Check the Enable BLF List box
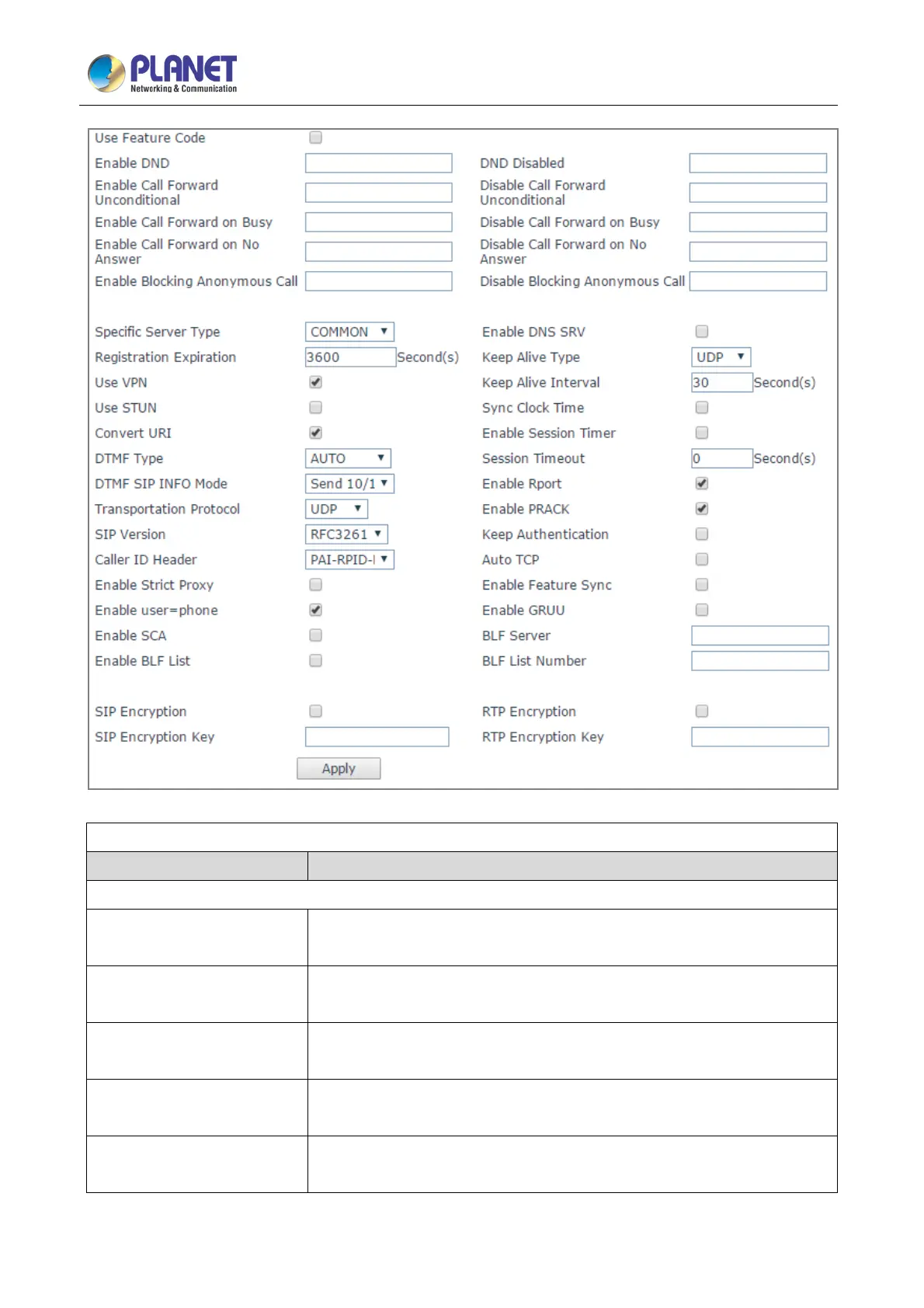924x1308 pixels. (x=316, y=660)
